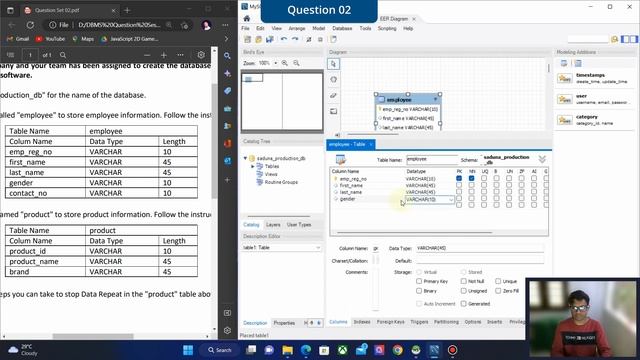Click the Windows Start button
This screenshot has width=640, height=360.
click(x=188, y=350)
